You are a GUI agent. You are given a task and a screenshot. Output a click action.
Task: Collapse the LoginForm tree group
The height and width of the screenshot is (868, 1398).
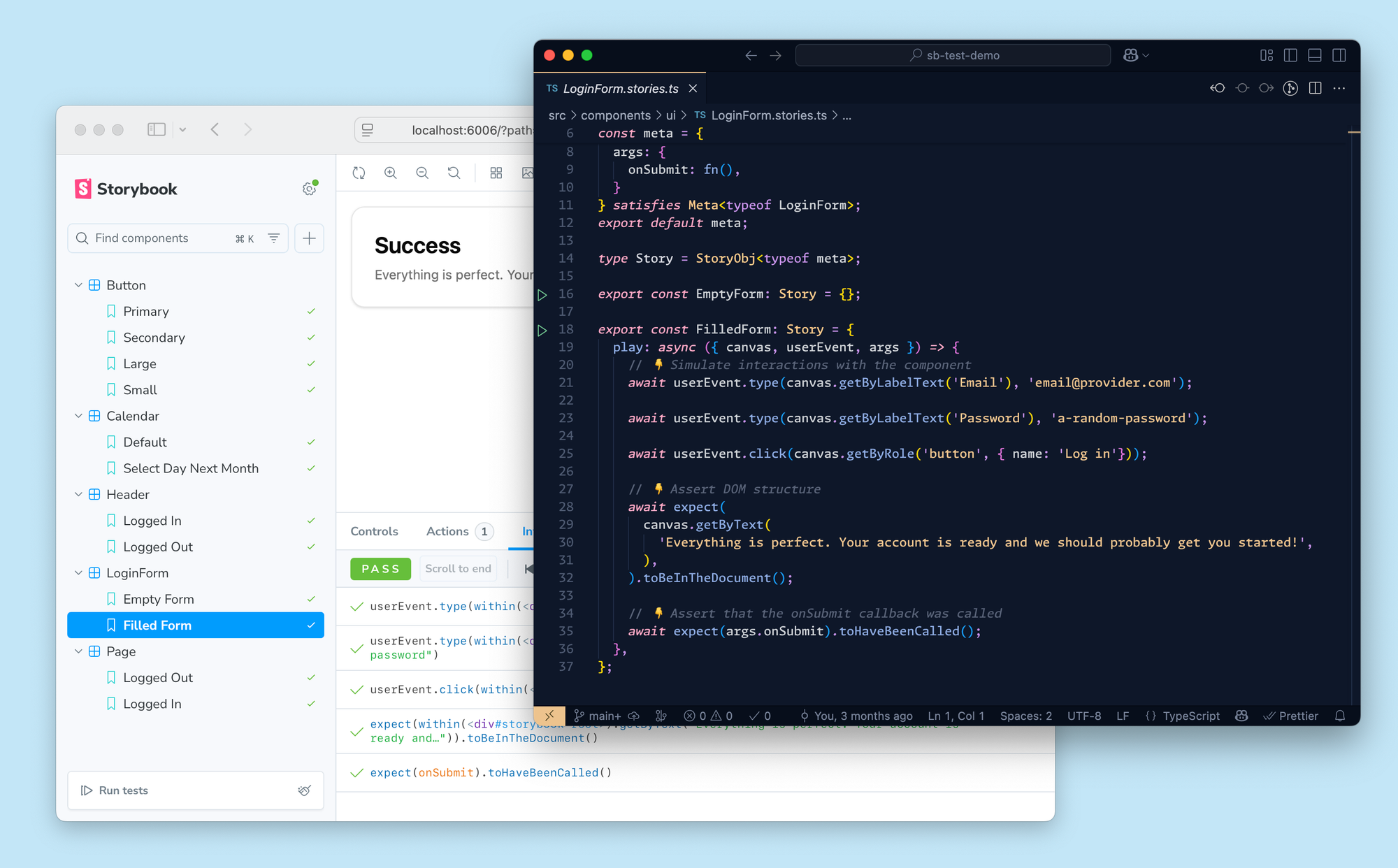coord(78,573)
